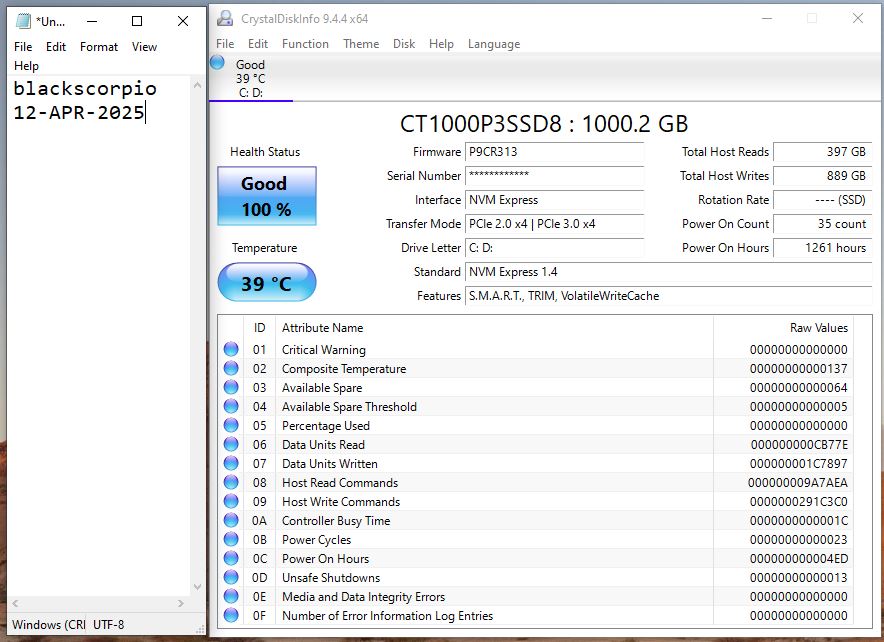
Task: Click status orb for Host Read Commands row
Action: pos(231,482)
